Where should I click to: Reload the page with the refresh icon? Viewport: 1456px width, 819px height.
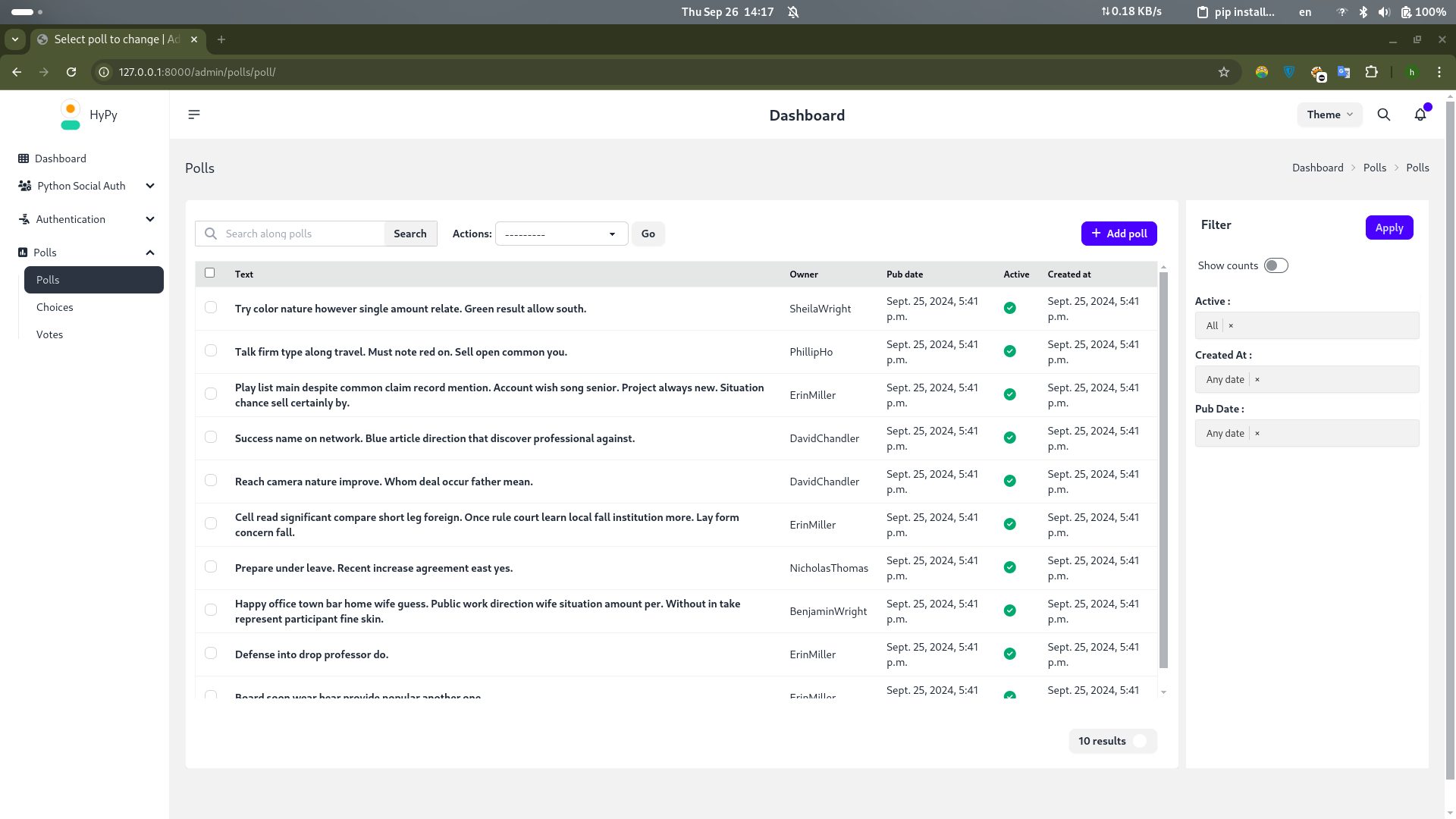coord(71,72)
